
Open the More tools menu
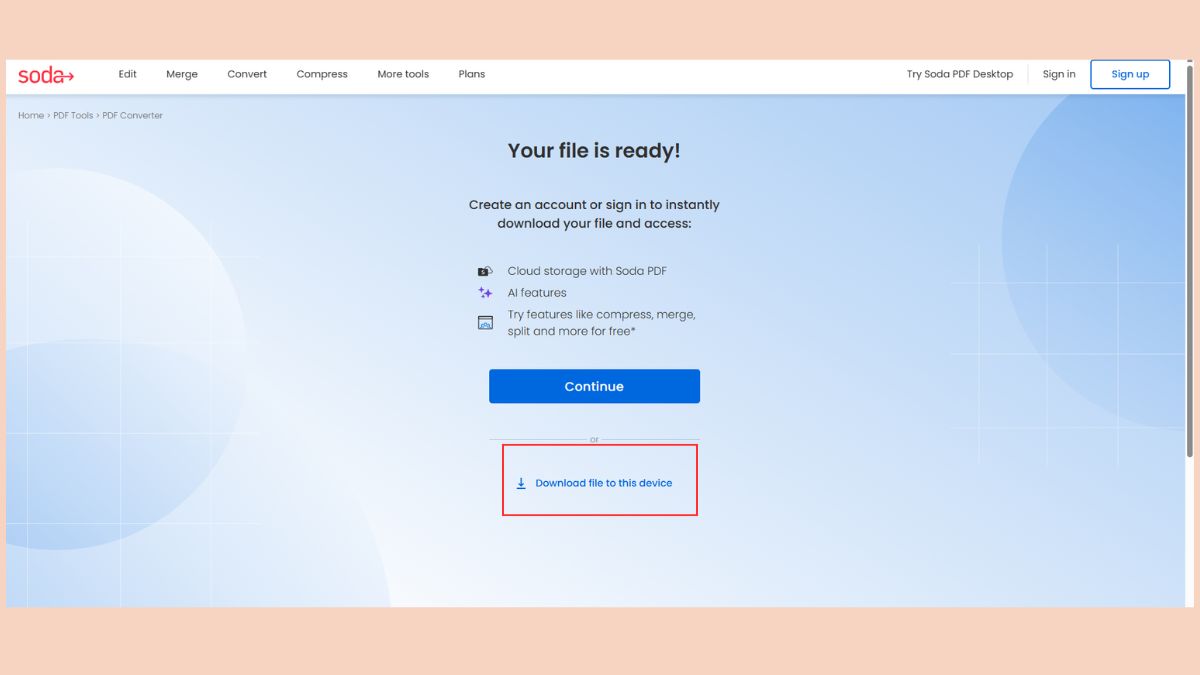[x=403, y=74]
